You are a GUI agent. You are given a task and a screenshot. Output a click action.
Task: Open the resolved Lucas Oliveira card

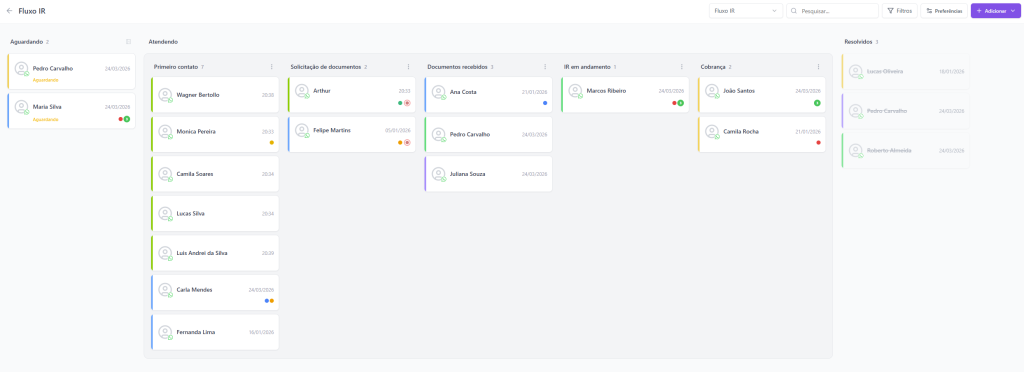pos(906,71)
